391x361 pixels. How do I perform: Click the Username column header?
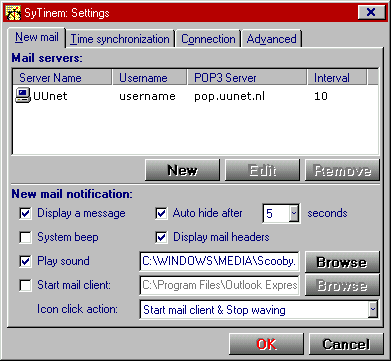point(150,77)
